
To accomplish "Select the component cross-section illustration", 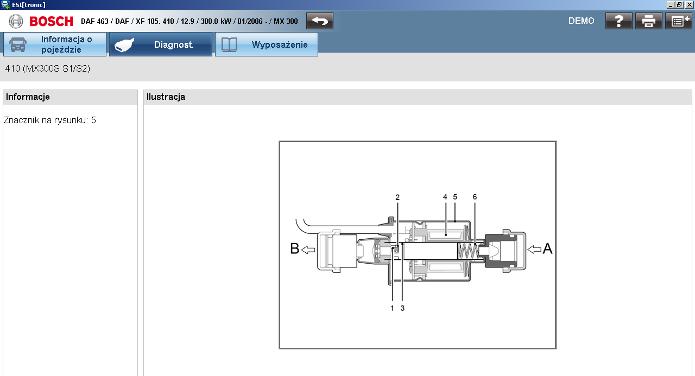I will [x=418, y=245].
